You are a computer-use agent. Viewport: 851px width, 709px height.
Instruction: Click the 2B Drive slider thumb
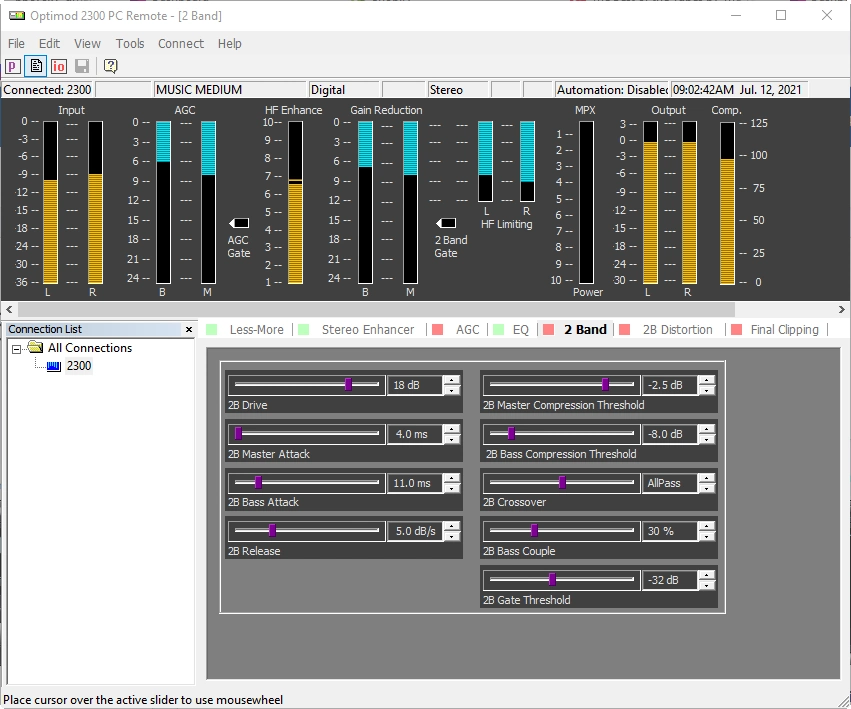point(348,385)
